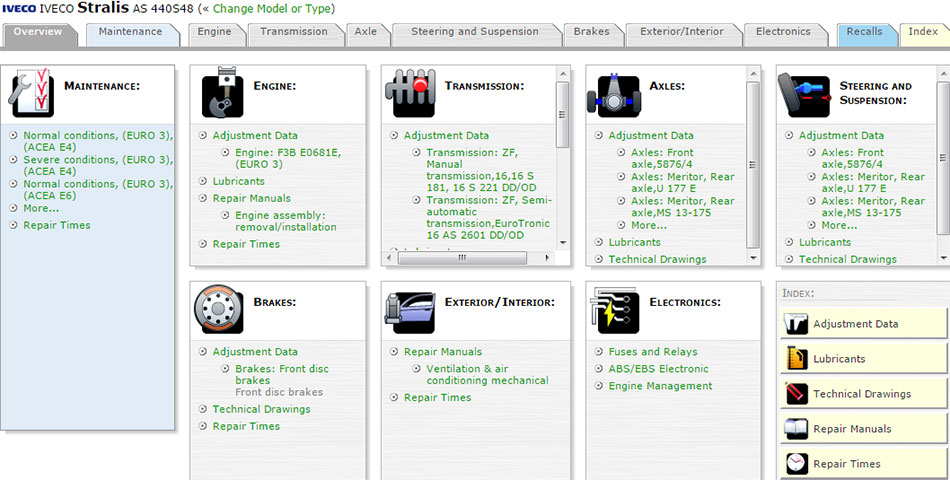Open Lubricants in Steering and Suspension panel
This screenshot has width=950, height=480.
click(x=825, y=242)
